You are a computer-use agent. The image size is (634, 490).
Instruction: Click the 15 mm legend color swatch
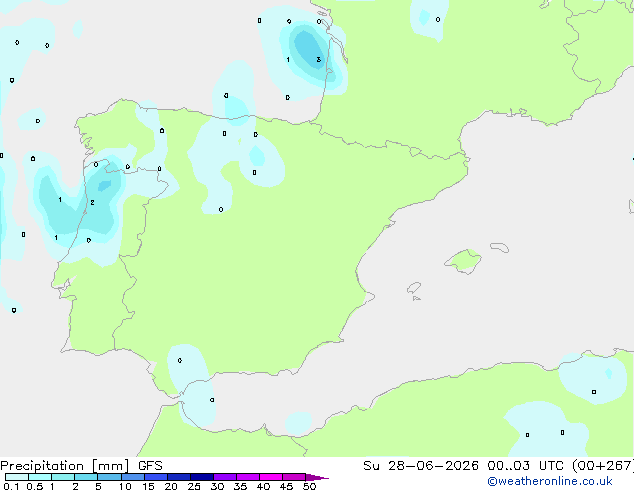(156, 477)
